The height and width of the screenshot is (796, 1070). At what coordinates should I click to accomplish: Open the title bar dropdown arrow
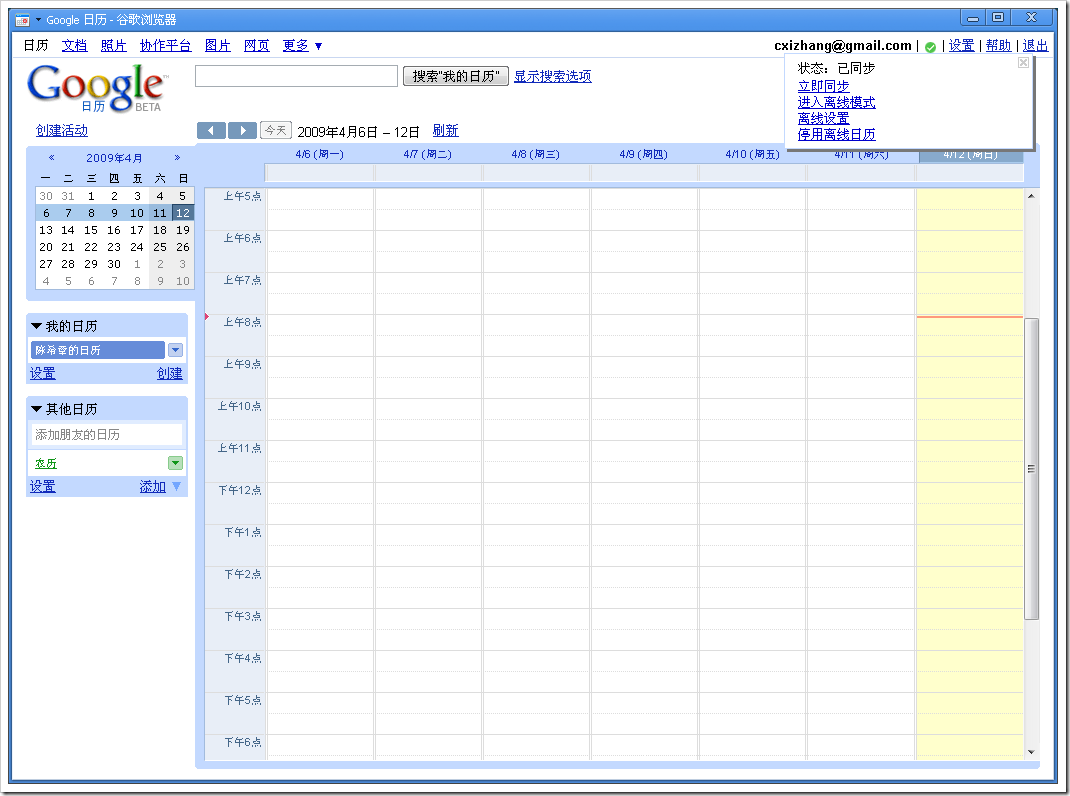[x=38, y=20]
